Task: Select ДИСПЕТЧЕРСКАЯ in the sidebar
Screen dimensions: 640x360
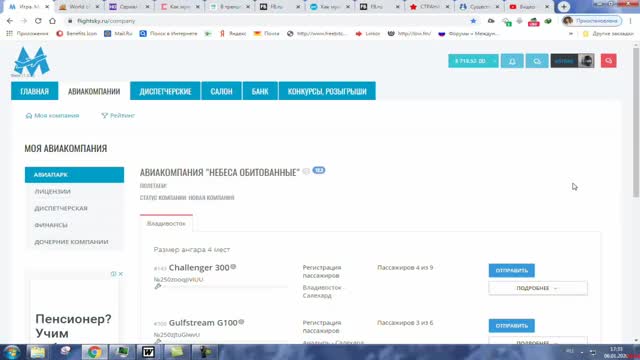Action: 74,208
